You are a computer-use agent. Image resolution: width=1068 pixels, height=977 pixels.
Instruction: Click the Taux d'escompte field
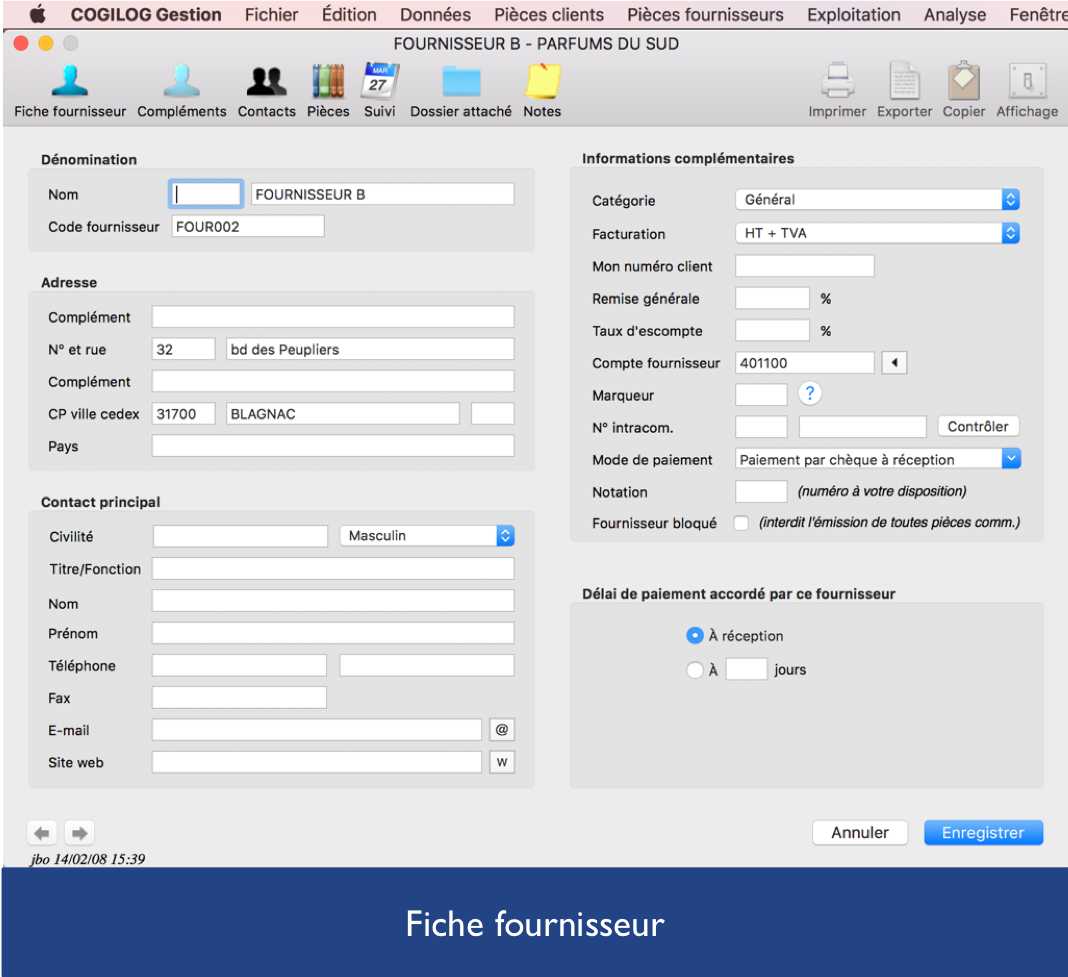tap(772, 330)
